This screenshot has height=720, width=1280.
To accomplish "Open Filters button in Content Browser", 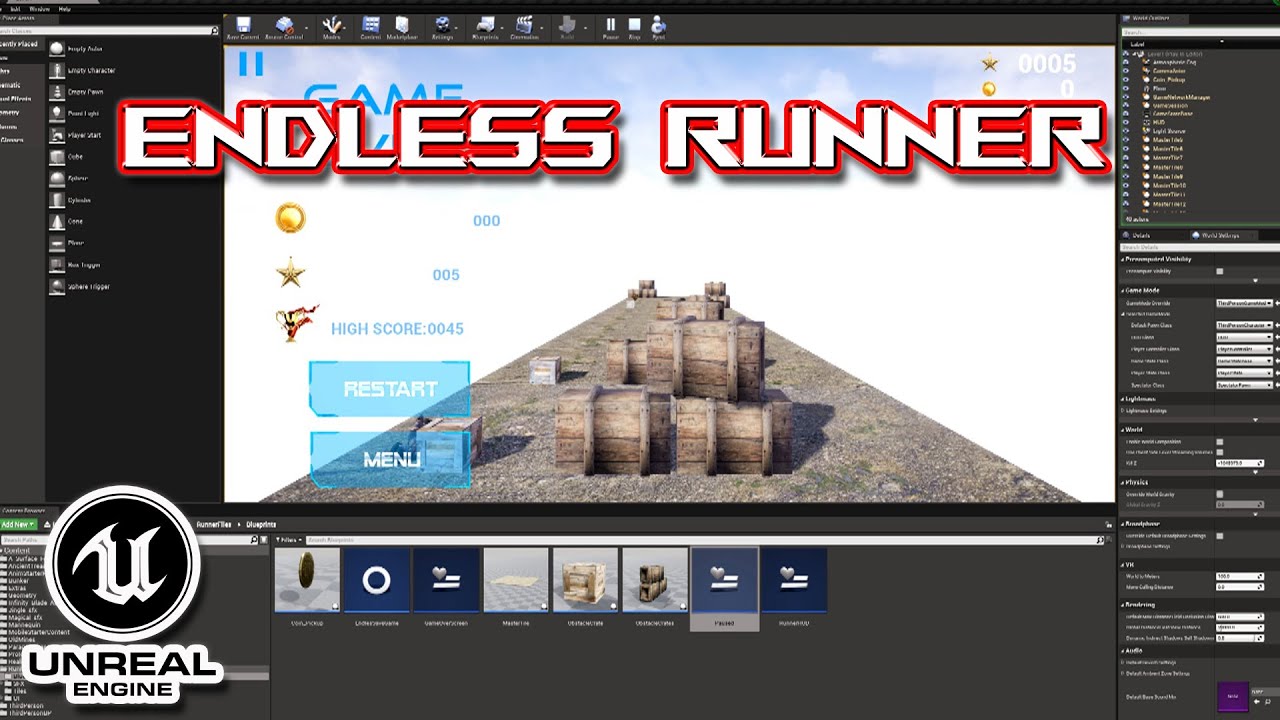I will [x=288, y=540].
